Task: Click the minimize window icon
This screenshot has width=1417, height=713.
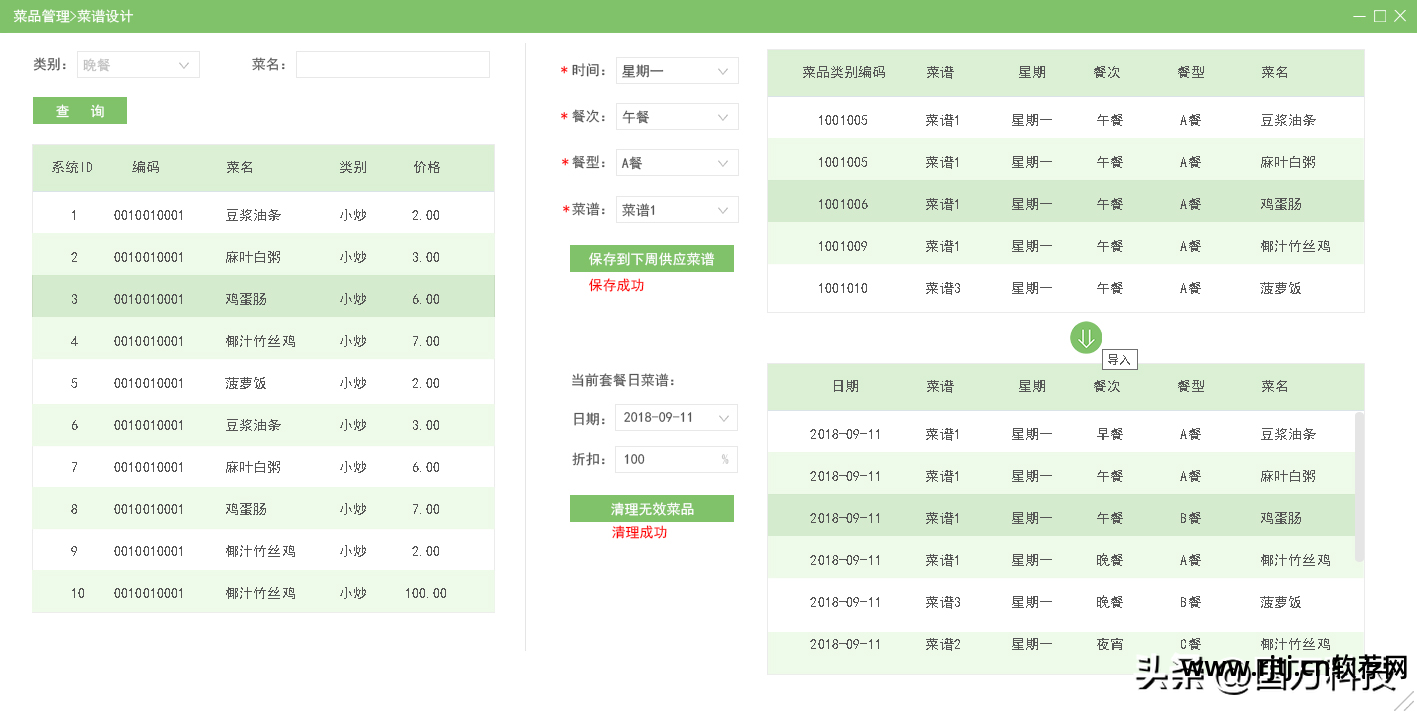Action: (1359, 16)
